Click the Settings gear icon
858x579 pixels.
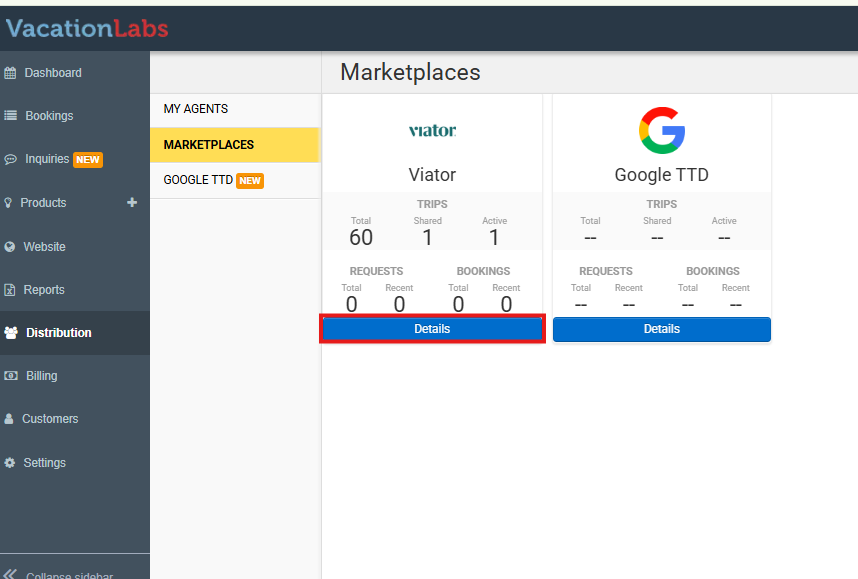pyautogui.click(x=10, y=463)
